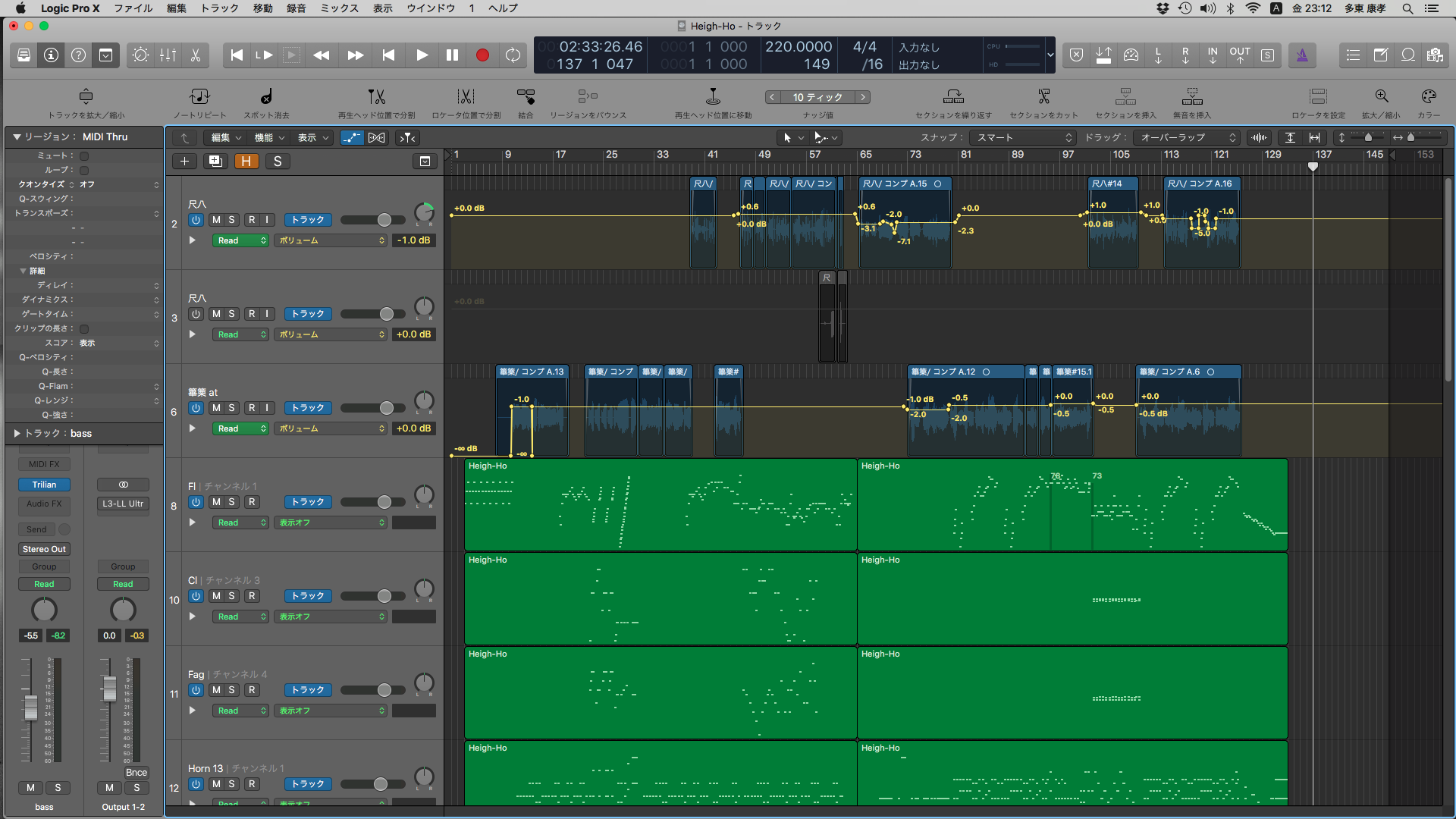Viewport: 1456px width, 819px height.
Task: Click the Trilian instrument slot
Action: pyautogui.click(x=44, y=485)
